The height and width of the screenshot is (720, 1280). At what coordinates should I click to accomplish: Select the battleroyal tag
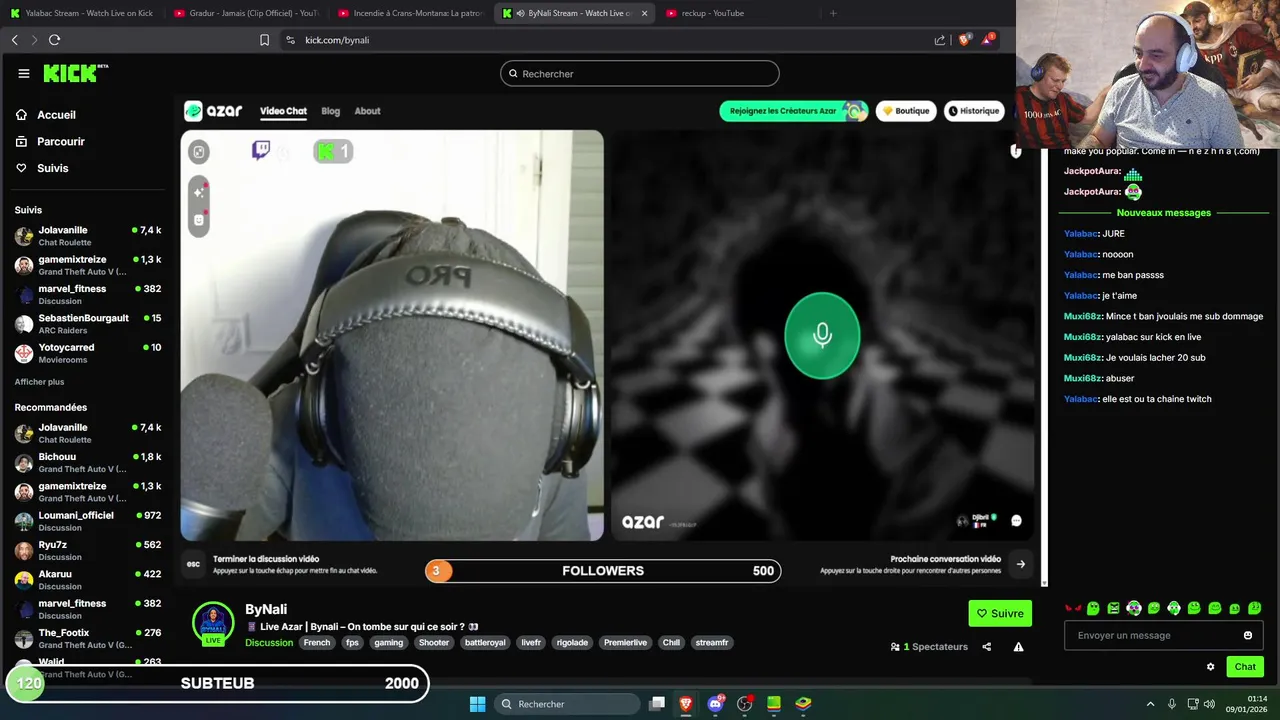coord(485,643)
